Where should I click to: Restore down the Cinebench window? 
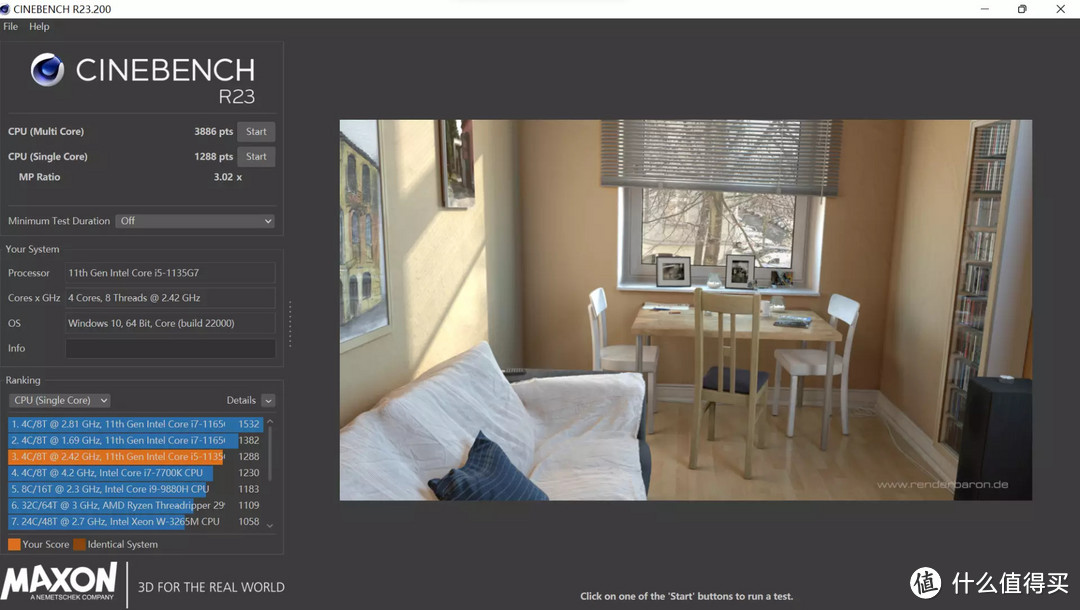[x=1022, y=9]
